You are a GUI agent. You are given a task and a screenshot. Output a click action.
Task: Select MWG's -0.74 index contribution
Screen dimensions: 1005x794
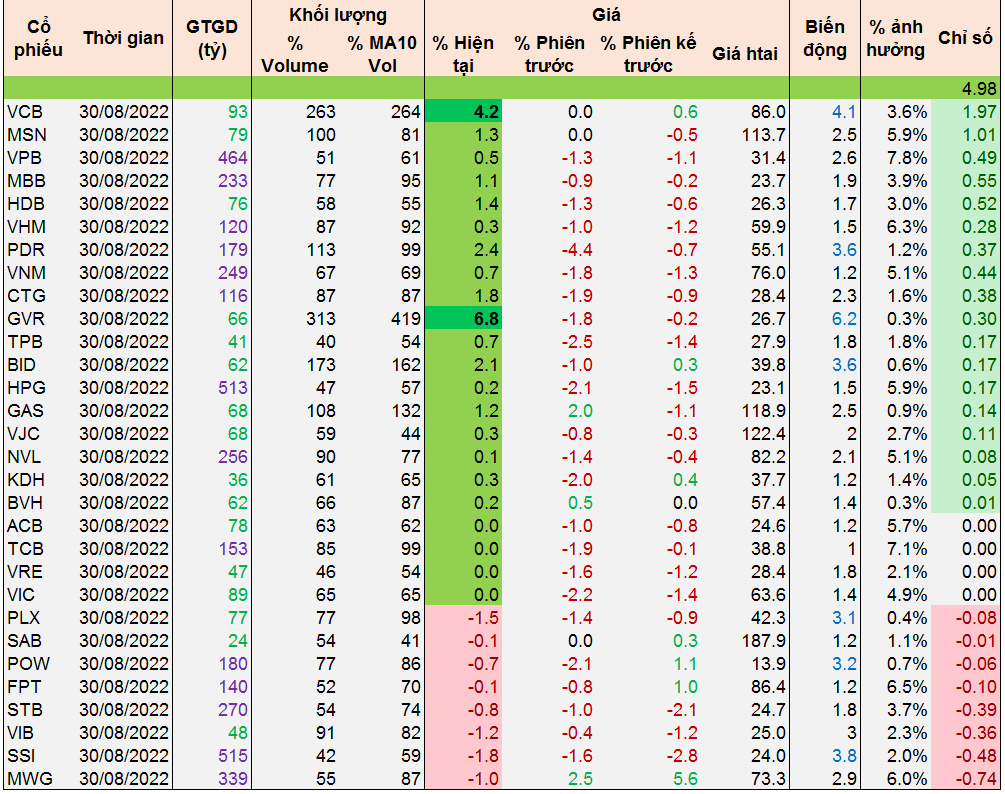976,779
